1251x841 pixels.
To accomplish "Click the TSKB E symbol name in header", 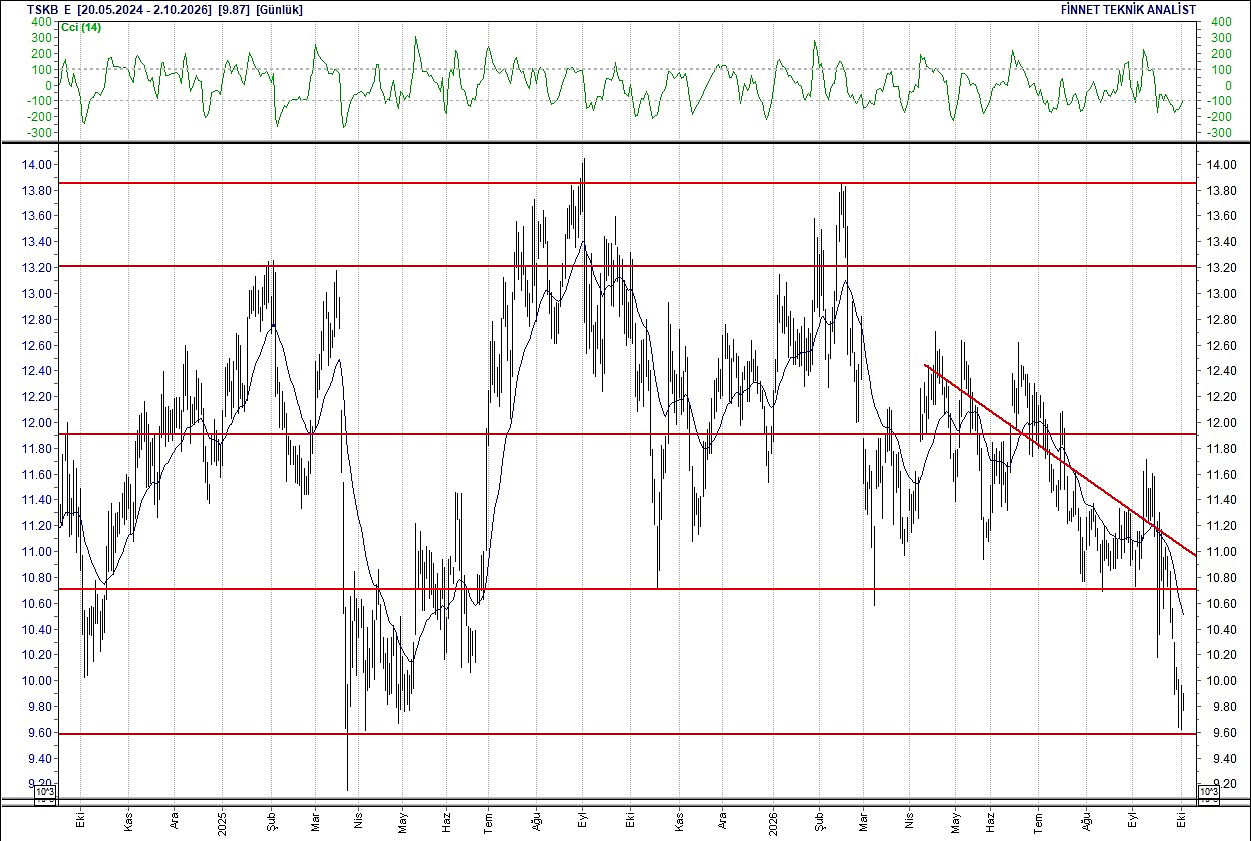I will point(50,9).
